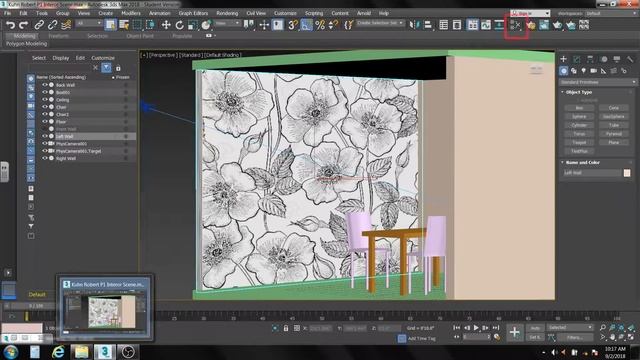Screen dimensions: 640x360
Task: Click the Plane primitive button
Action: [613, 142]
